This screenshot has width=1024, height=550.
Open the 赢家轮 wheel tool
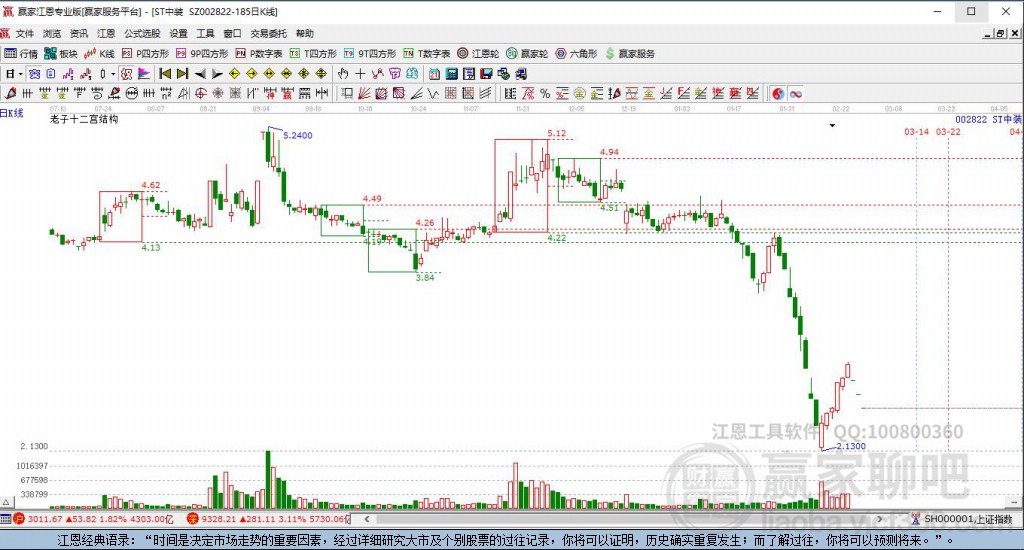[x=527, y=54]
